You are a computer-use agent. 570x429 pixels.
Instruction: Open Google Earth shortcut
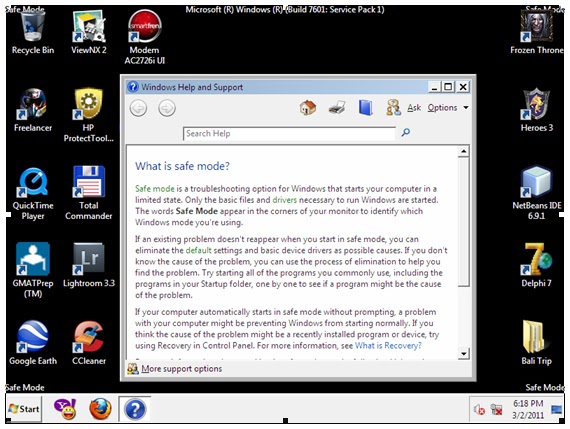33,343
